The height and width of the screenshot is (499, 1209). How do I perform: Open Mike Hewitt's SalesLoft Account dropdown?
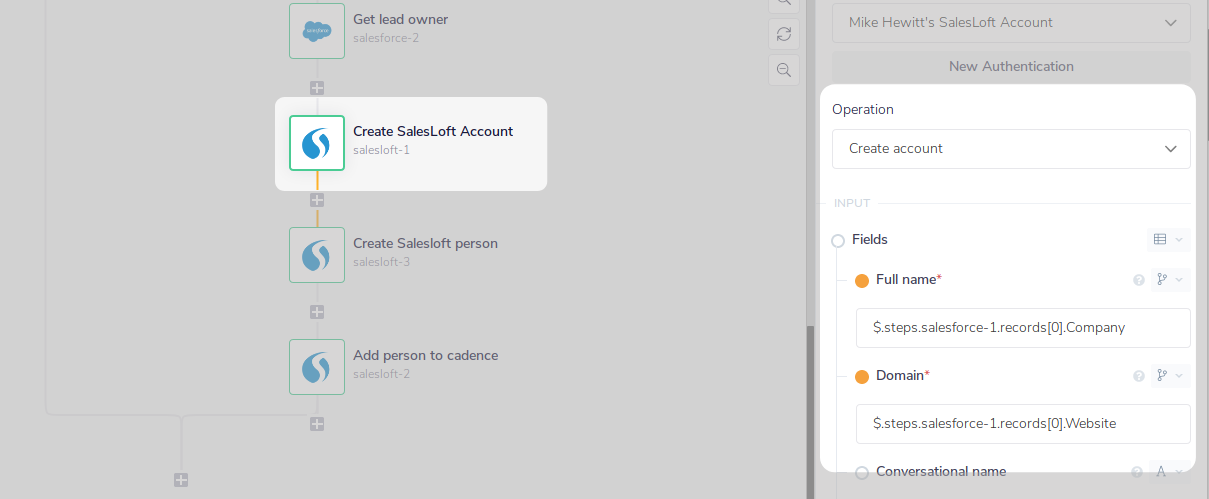(x=1011, y=23)
